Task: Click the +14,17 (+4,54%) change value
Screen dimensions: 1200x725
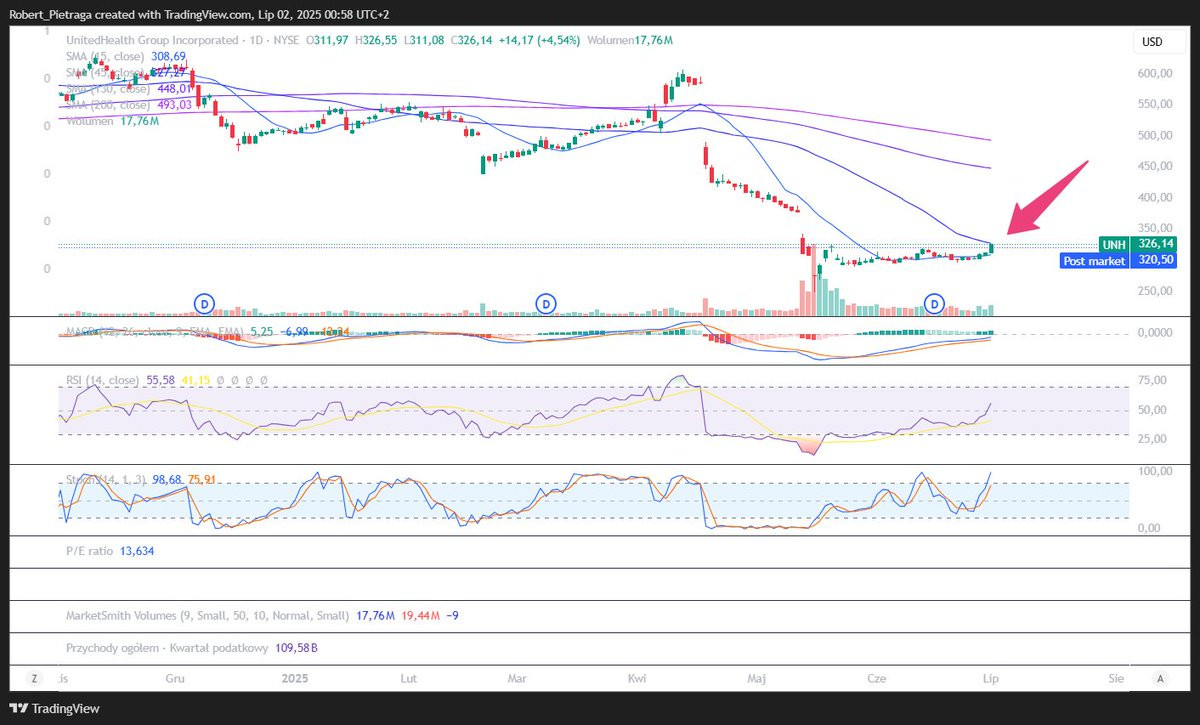Action: click(x=539, y=40)
